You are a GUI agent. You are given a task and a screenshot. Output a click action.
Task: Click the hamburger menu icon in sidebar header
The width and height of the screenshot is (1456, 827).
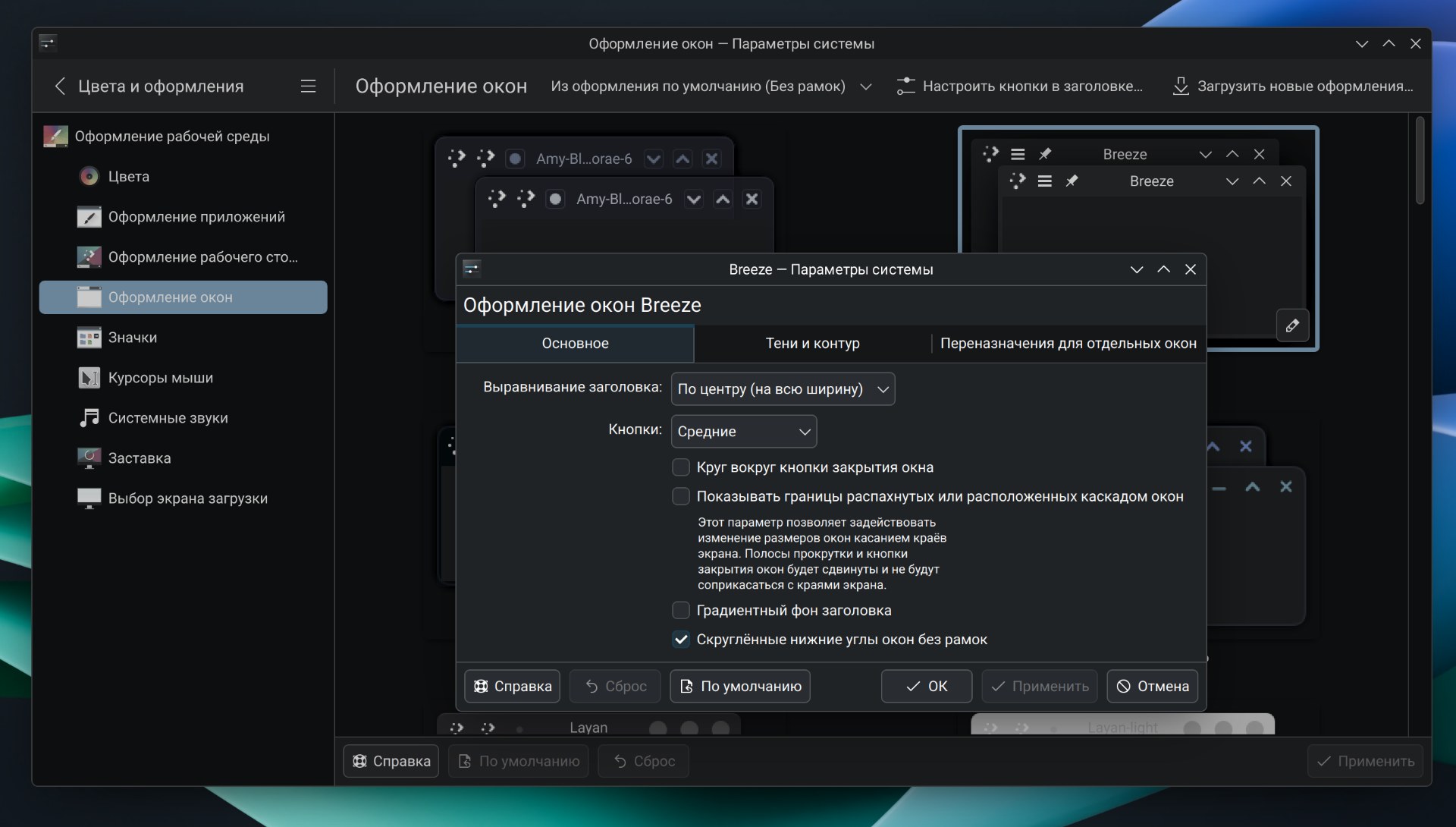coord(308,86)
